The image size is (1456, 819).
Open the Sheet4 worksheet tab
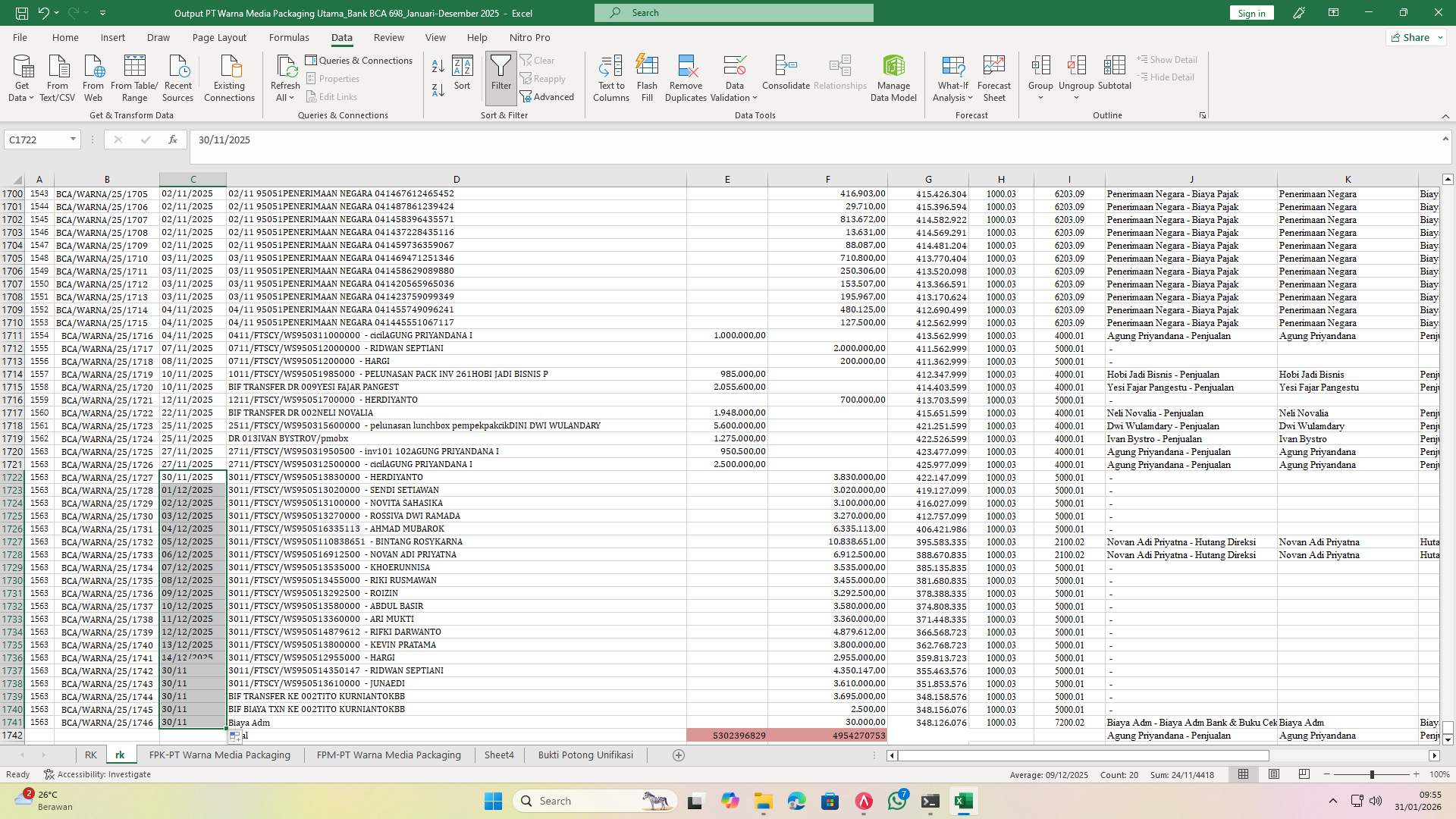click(499, 755)
